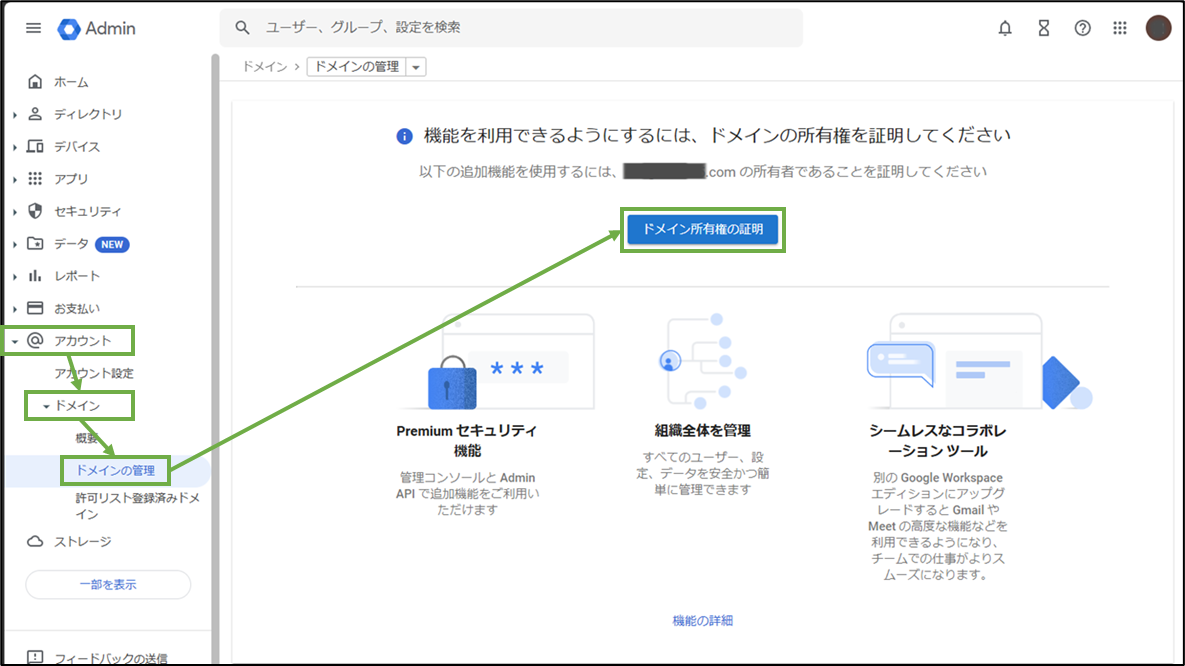The width and height of the screenshot is (1185, 666).
Task: Click the ドメイン breadcrumb link
Action: pyautogui.click(x=265, y=67)
